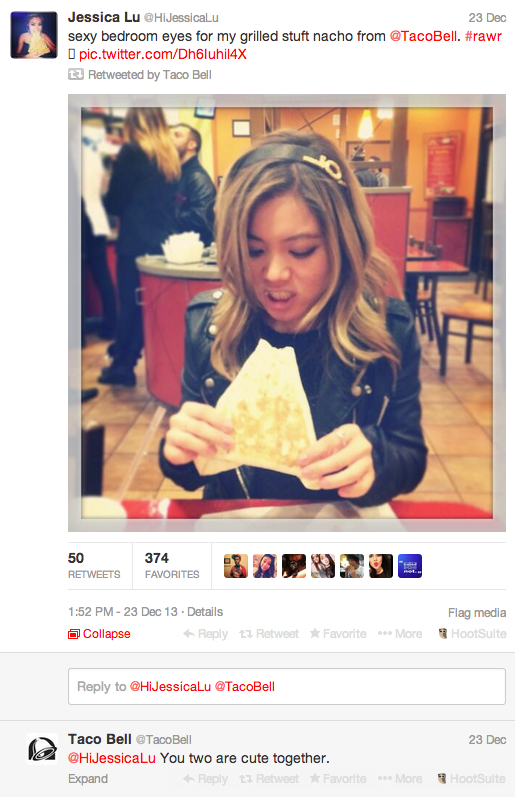This screenshot has height=798, width=532.
Task: Open HootSuite on the Taco Bell reply
Action: click(x=472, y=779)
